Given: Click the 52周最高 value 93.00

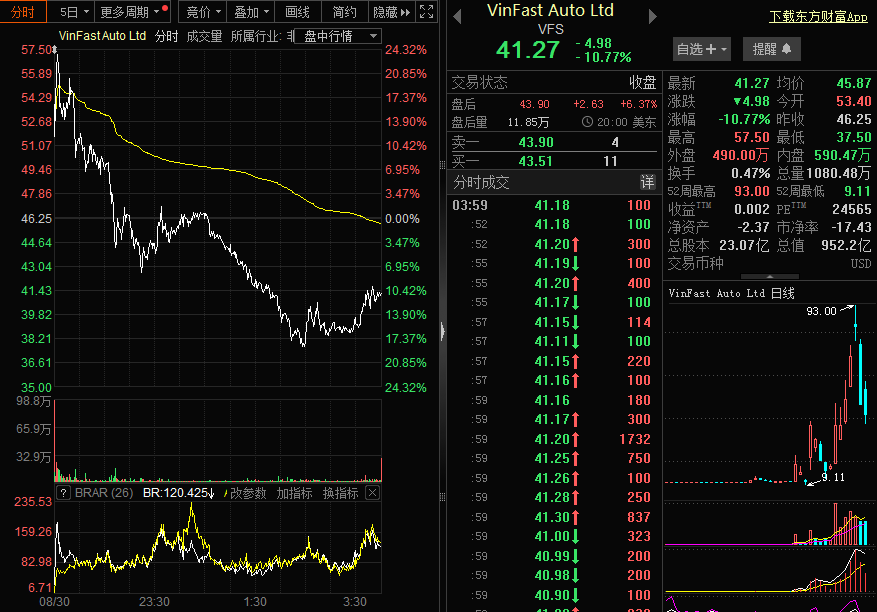Looking at the screenshot, I should [752, 191].
